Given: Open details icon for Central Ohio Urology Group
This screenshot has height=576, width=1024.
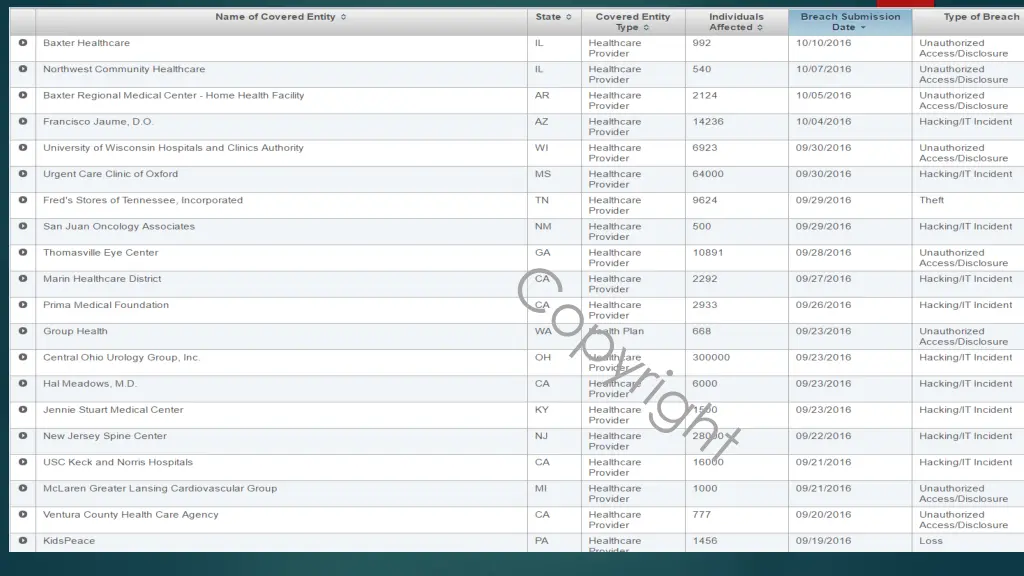Looking at the screenshot, I should coord(23,357).
